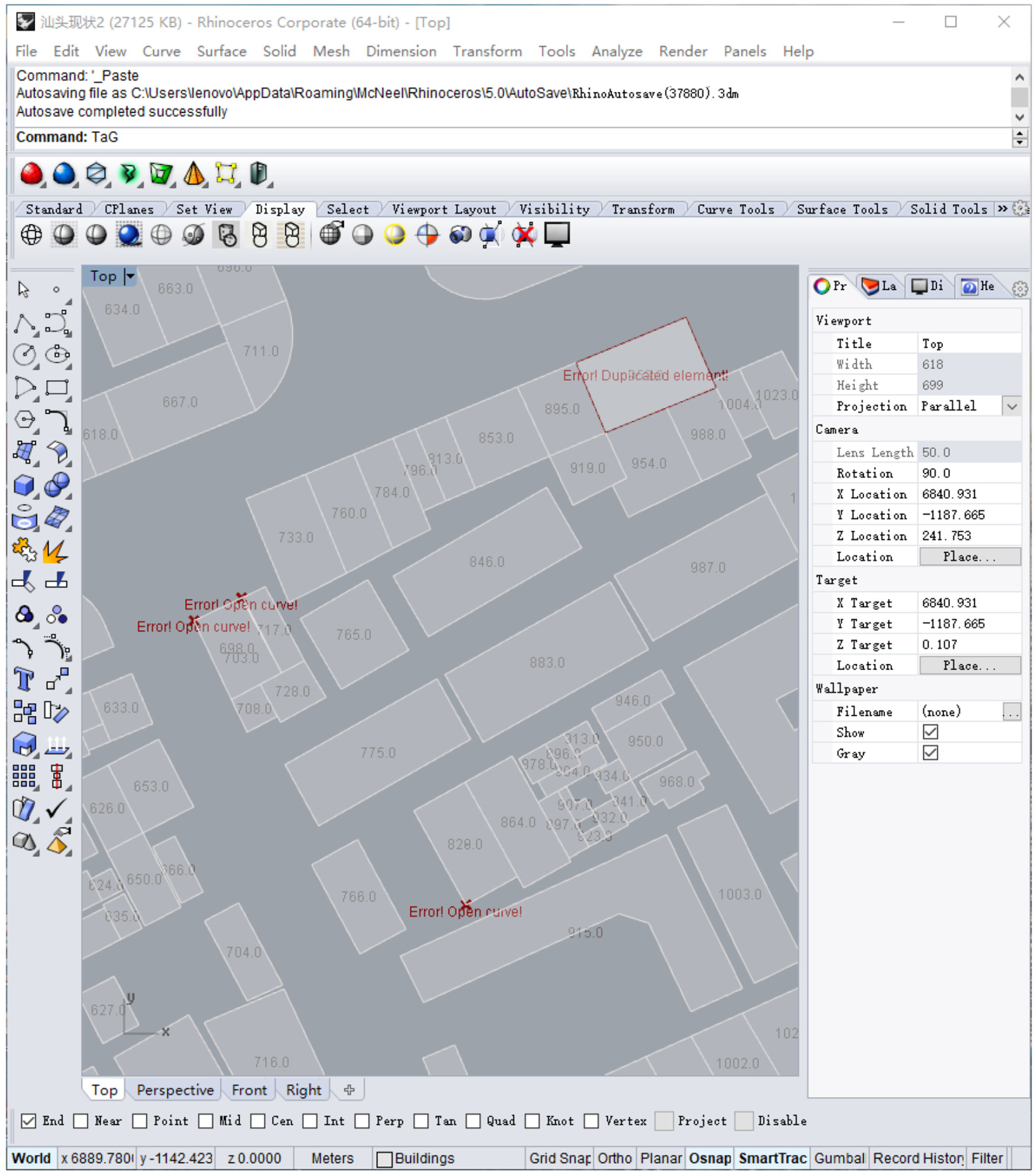Select the Rectangle drawing tool
Screen dimensions: 1036x1176
coord(57,387)
